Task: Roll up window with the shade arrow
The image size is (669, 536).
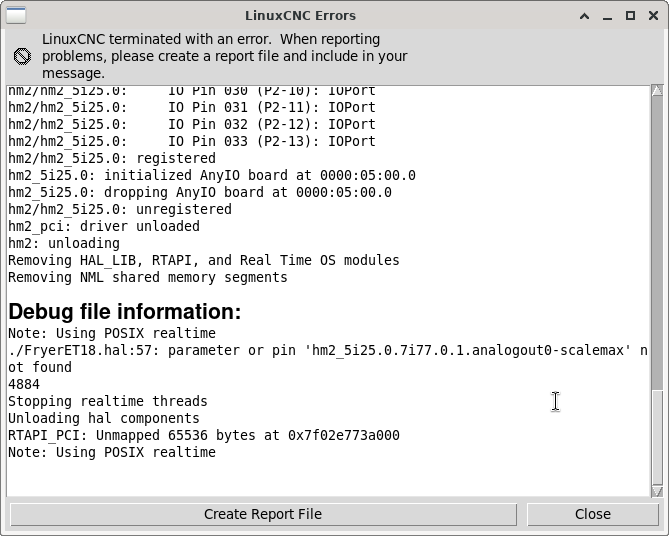Action: (x=586, y=15)
